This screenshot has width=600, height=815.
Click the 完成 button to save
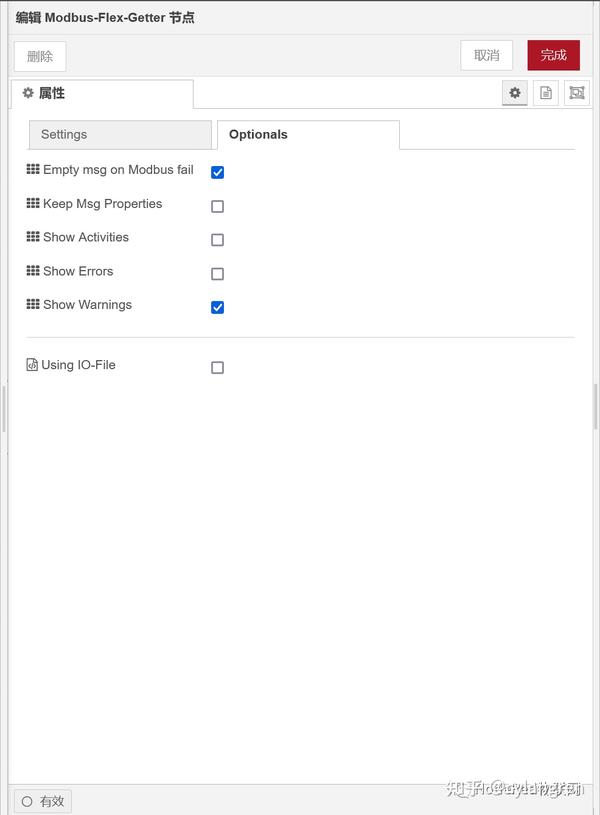click(x=553, y=55)
